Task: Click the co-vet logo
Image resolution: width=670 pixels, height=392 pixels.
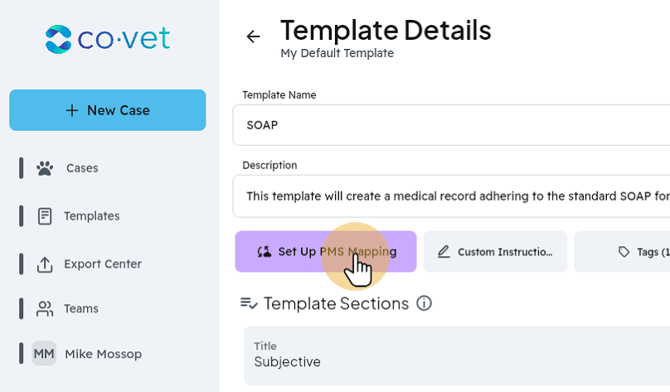Action: 108,39
